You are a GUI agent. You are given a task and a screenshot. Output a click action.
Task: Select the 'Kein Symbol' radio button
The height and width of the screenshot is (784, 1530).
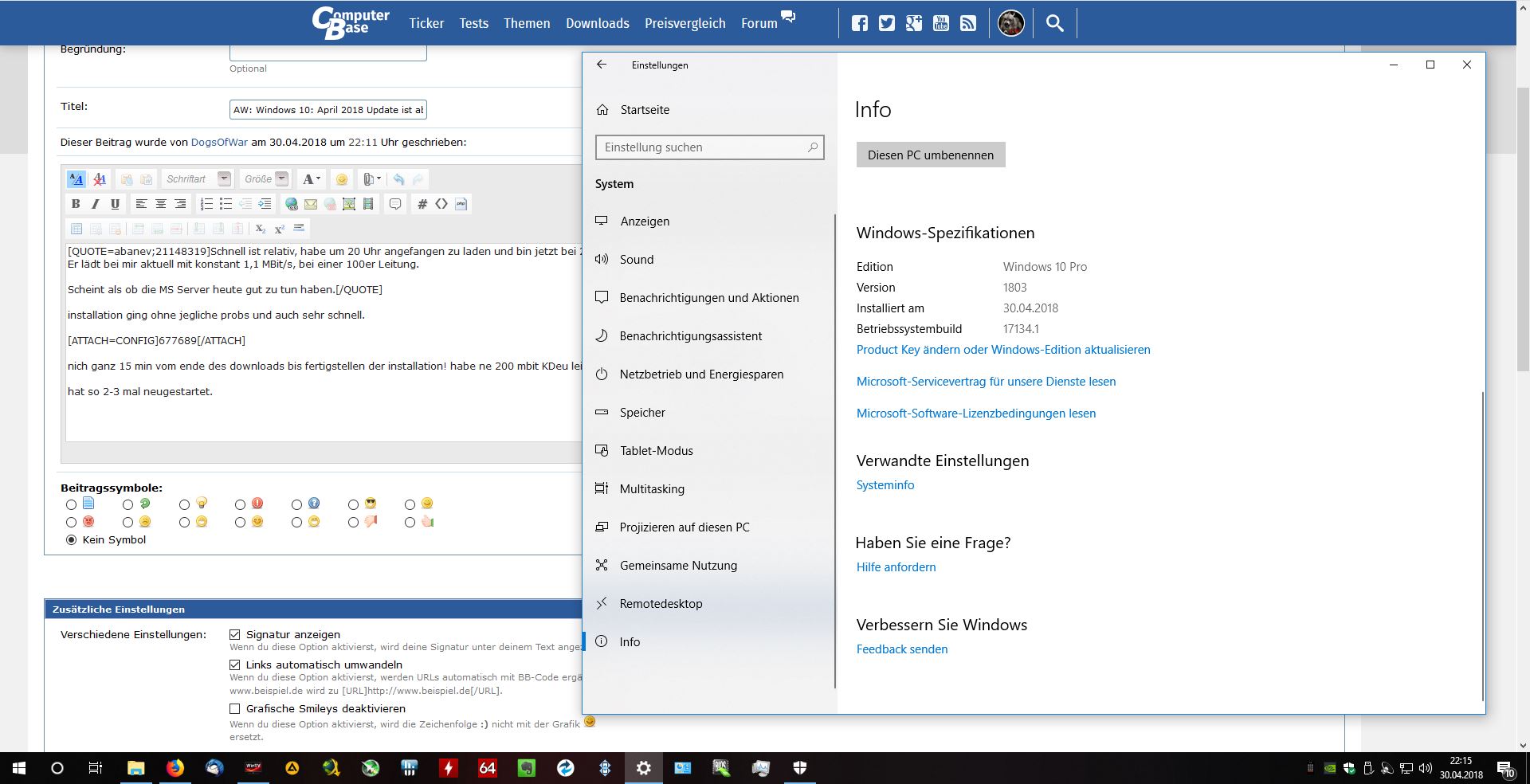[72, 540]
